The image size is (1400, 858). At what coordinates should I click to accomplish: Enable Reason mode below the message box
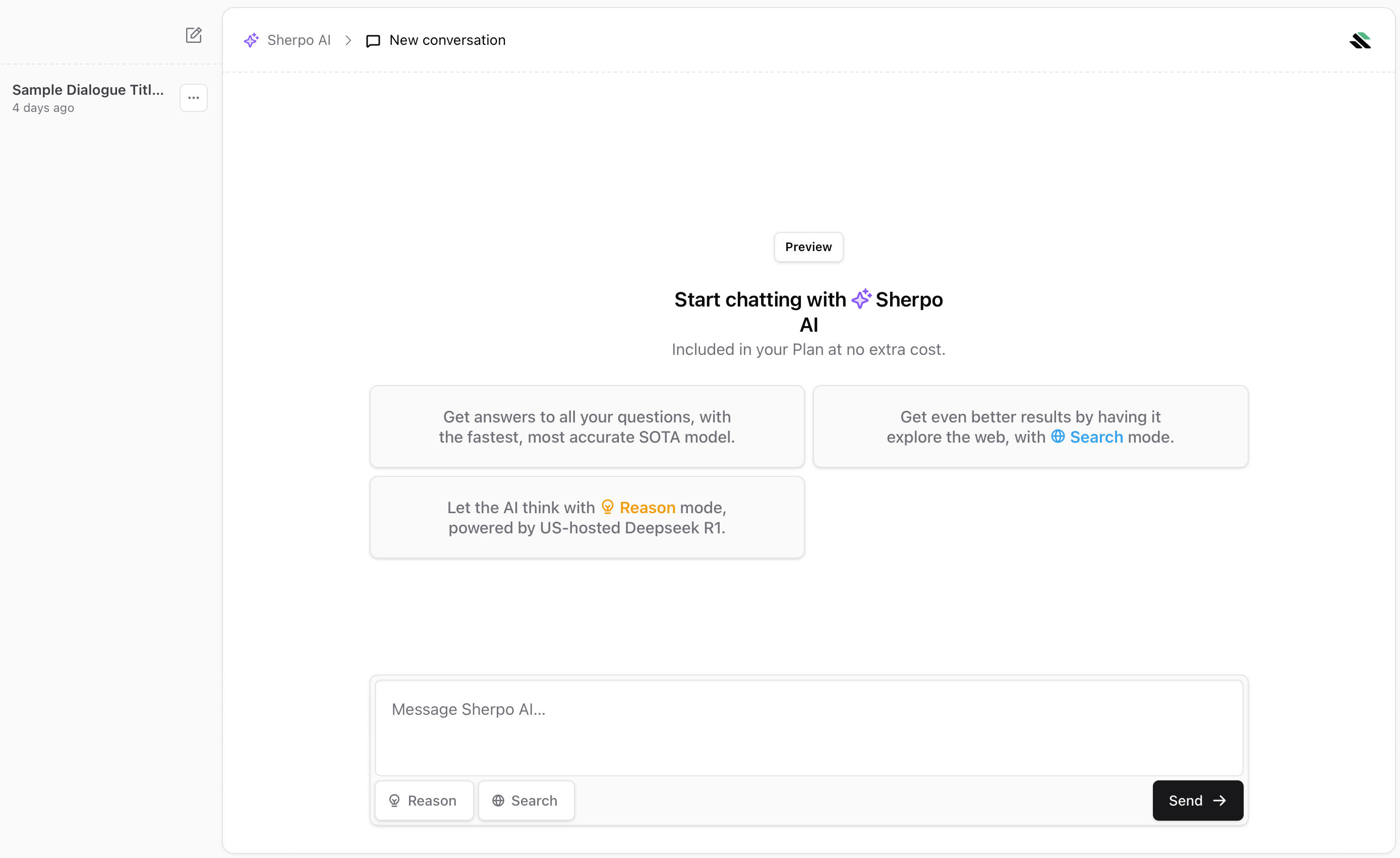424,800
